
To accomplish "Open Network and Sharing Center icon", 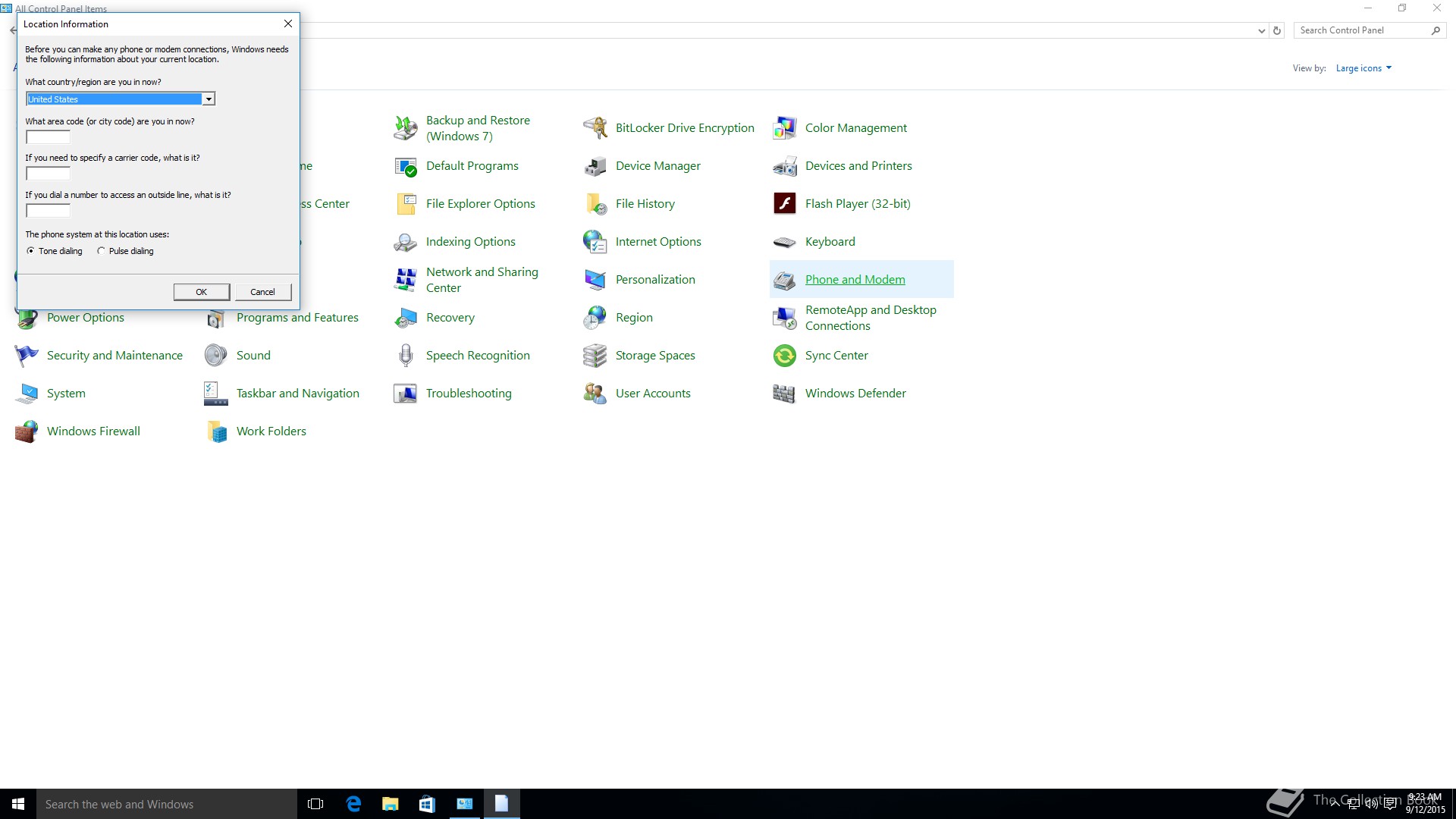I will click(406, 280).
